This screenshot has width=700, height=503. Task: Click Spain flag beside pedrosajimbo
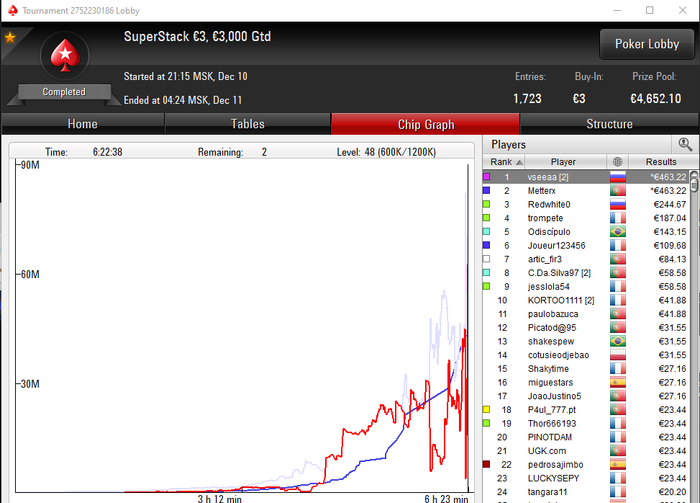click(618, 465)
